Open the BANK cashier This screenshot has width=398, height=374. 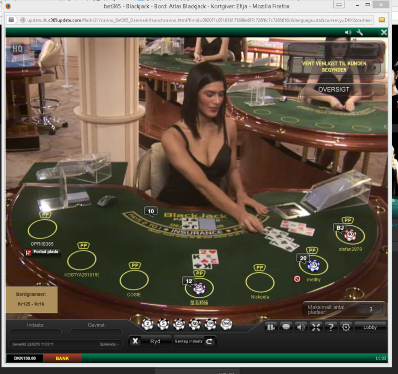[62, 358]
